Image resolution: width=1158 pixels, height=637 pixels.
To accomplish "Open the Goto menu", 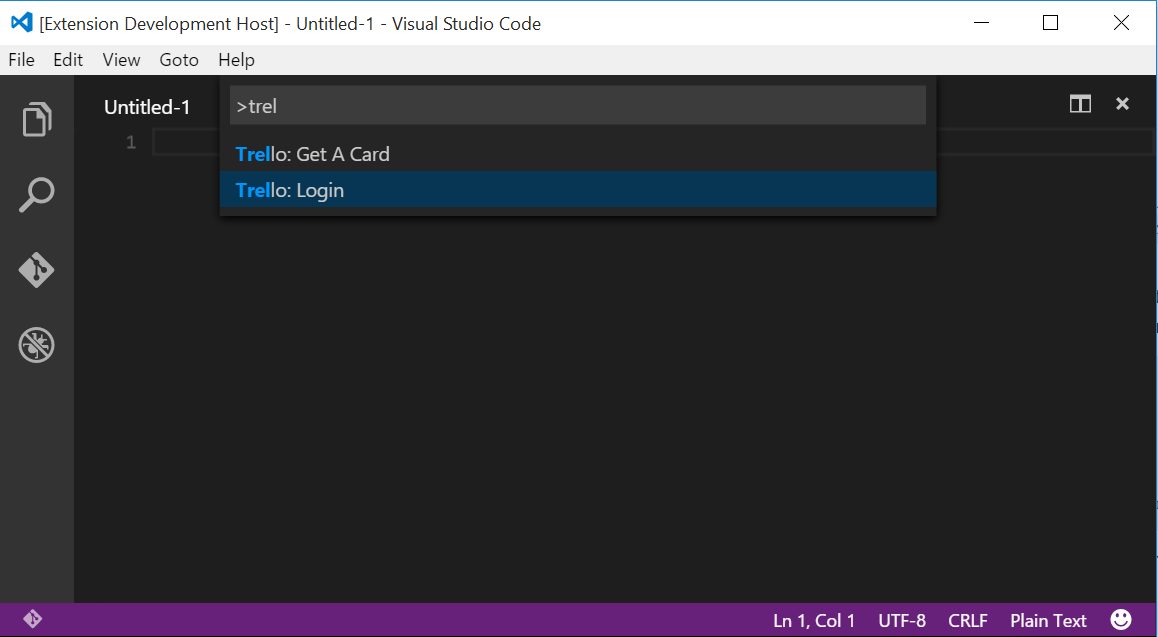I will [179, 60].
